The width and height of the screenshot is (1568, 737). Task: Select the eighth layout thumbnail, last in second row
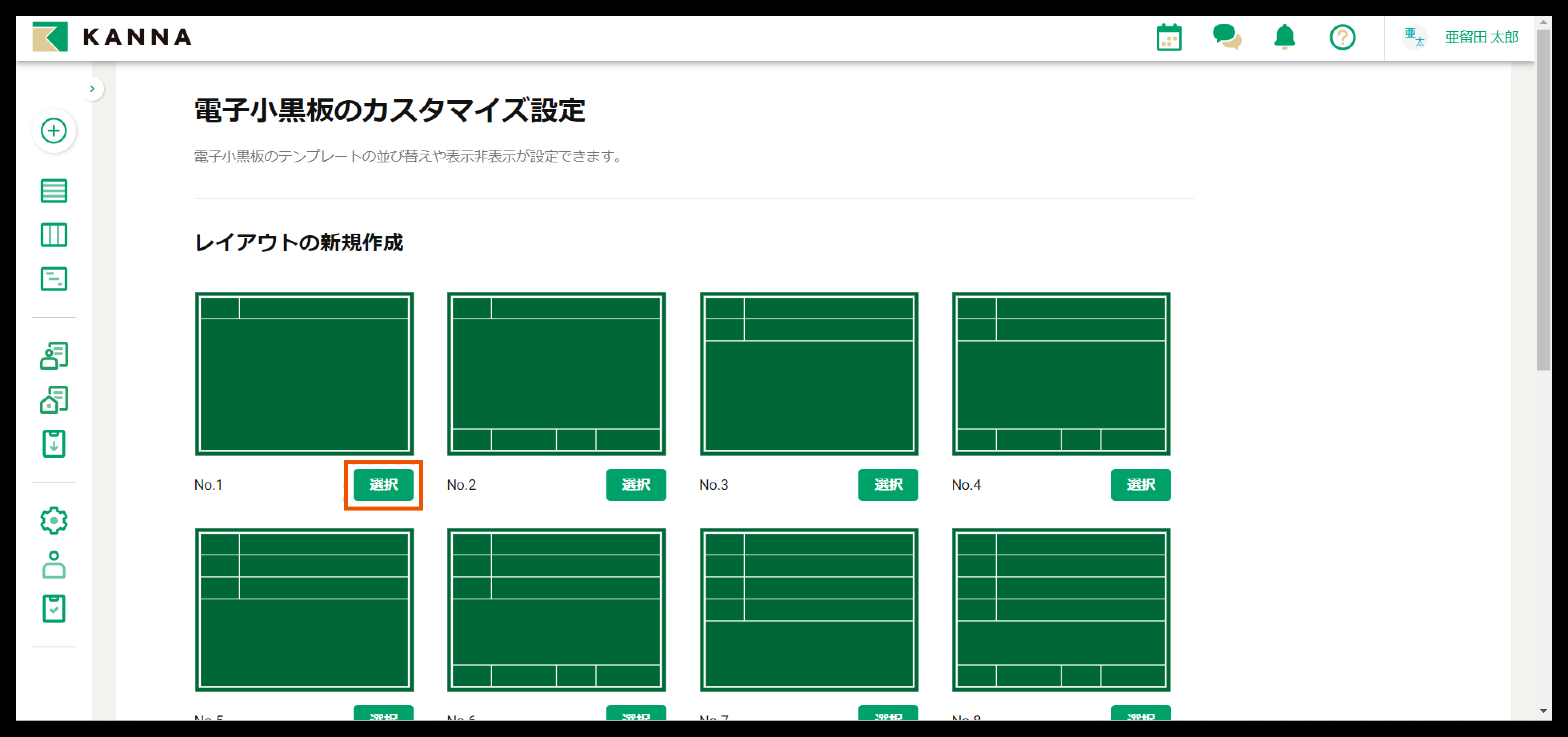tap(1061, 610)
